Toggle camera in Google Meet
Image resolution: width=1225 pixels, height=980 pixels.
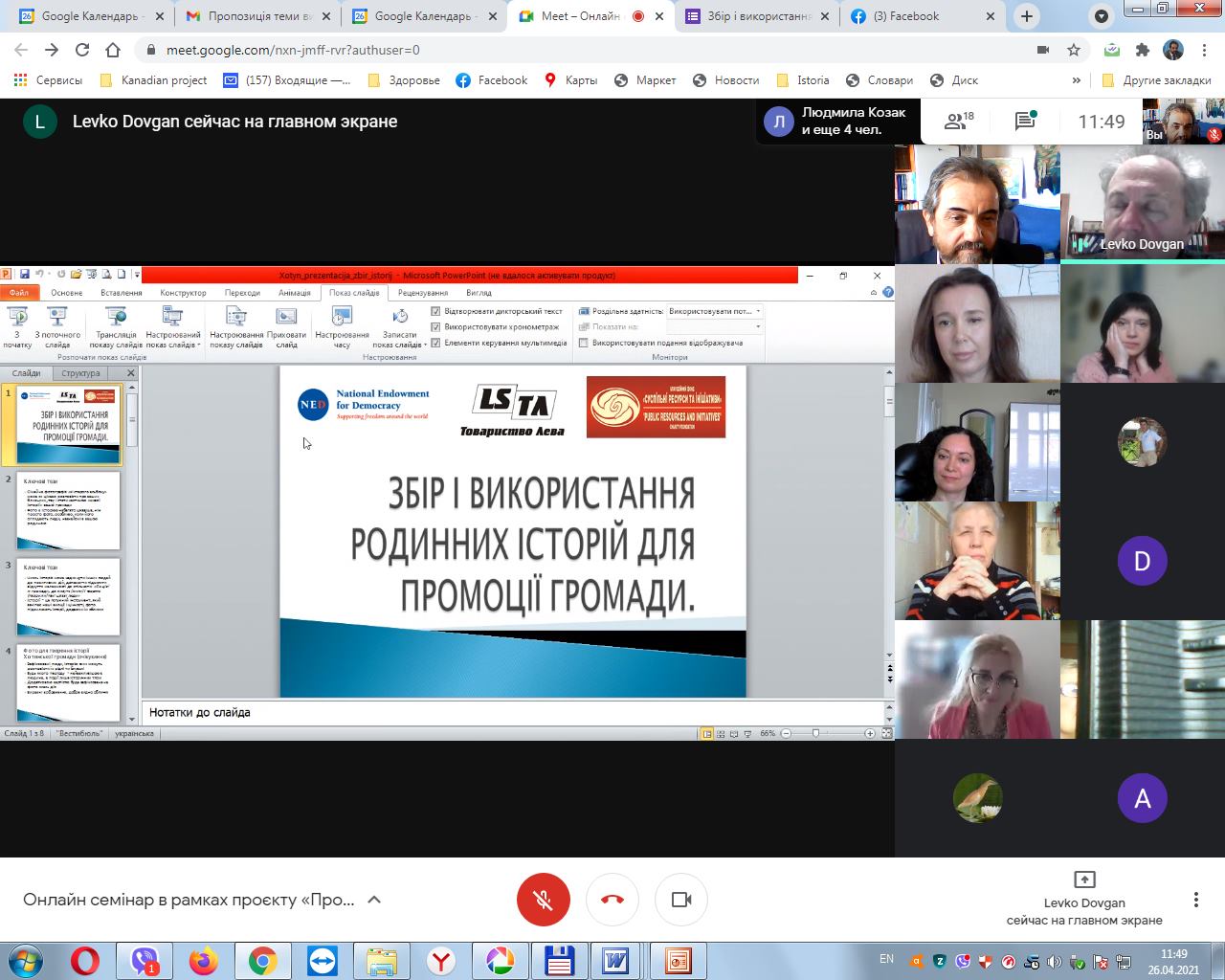681,900
